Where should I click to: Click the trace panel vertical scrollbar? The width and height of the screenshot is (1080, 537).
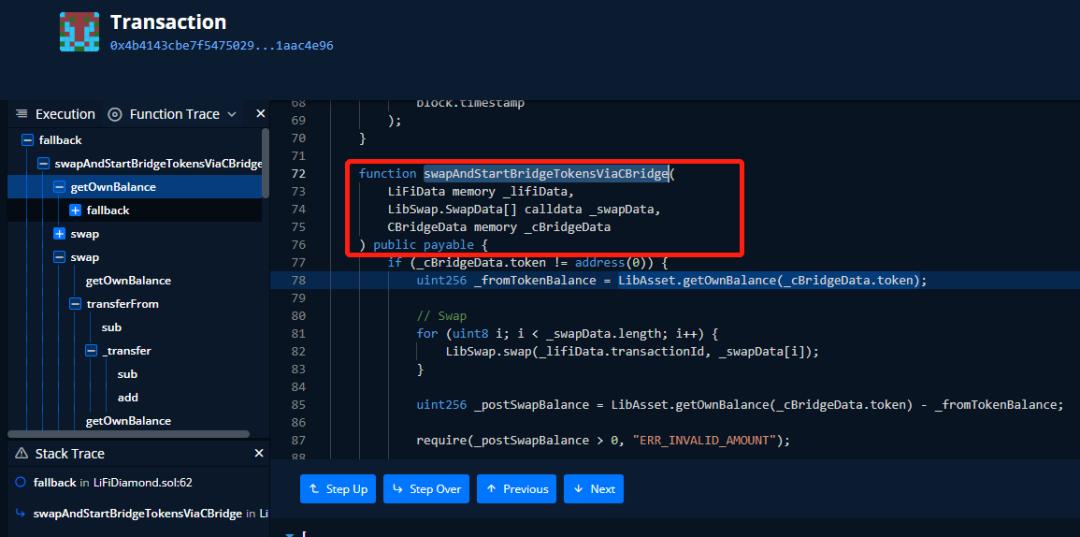pyautogui.click(x=266, y=161)
